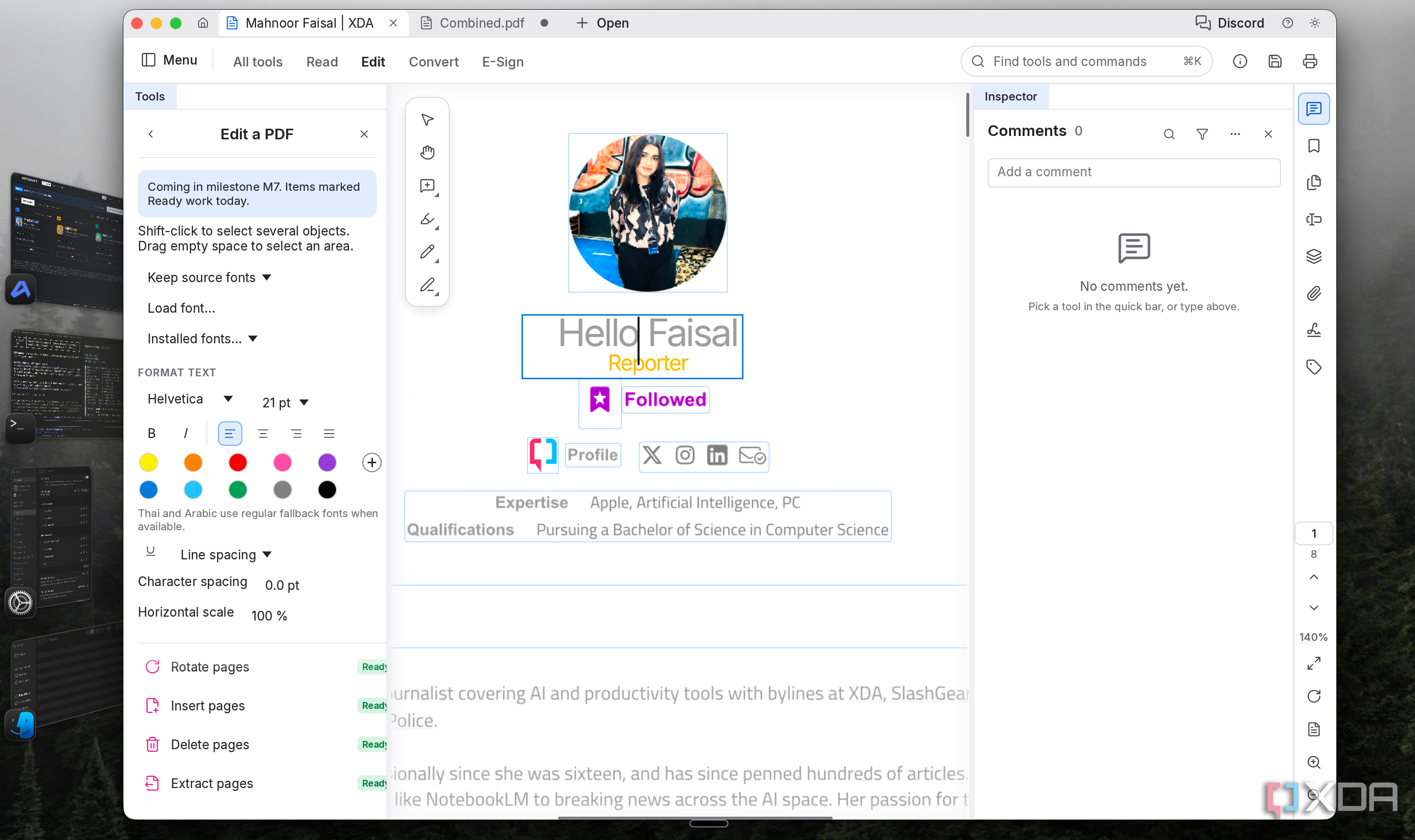Click Rotate pages tool
Screen dimensions: 1415x840
click(263, 667)
